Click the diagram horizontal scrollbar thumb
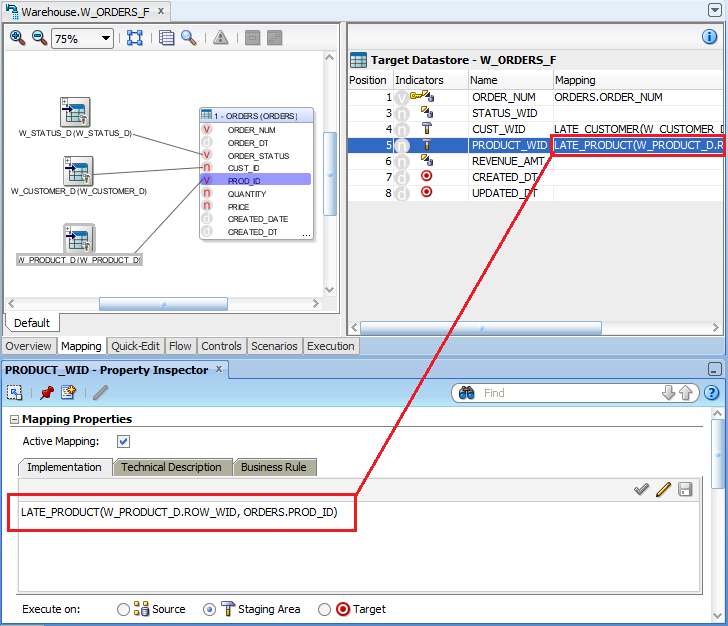 163,304
